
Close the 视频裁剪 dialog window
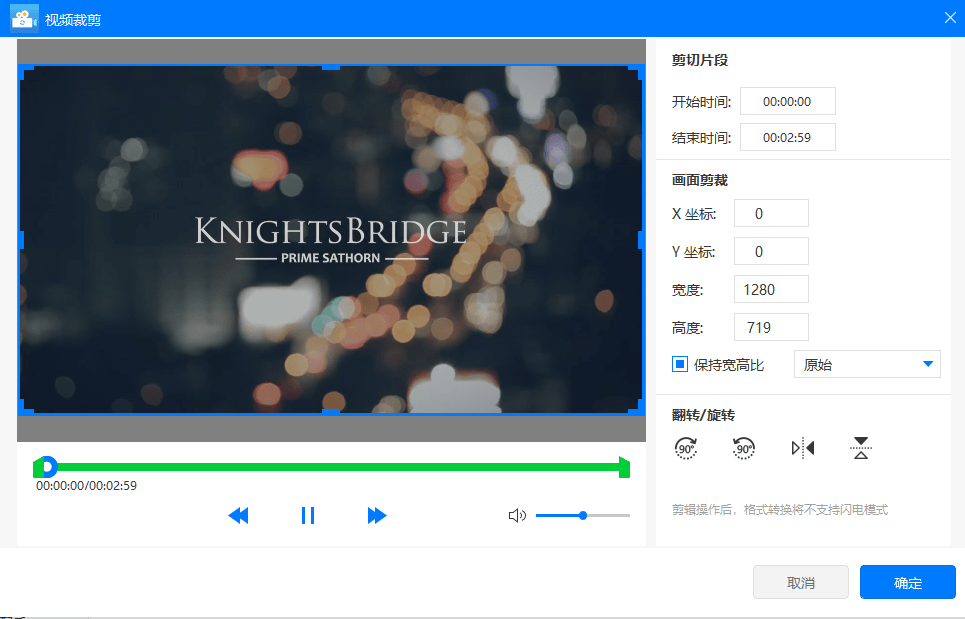[950, 18]
